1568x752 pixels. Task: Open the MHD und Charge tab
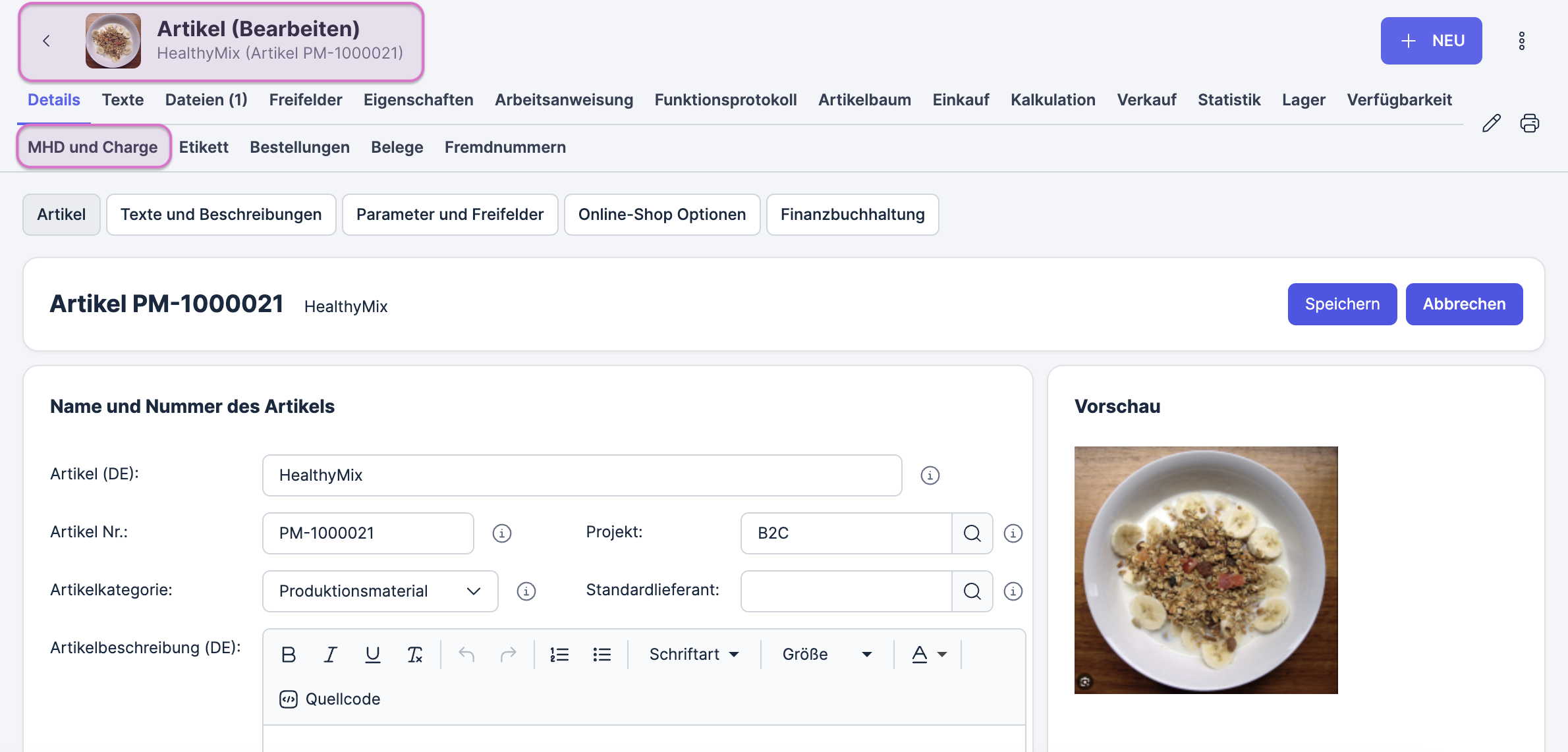(93, 147)
